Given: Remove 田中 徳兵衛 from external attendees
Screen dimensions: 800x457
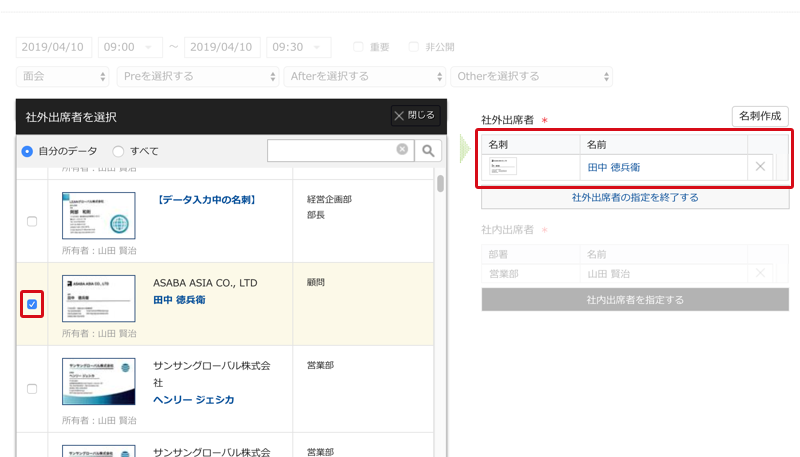Looking at the screenshot, I should pos(760,167).
